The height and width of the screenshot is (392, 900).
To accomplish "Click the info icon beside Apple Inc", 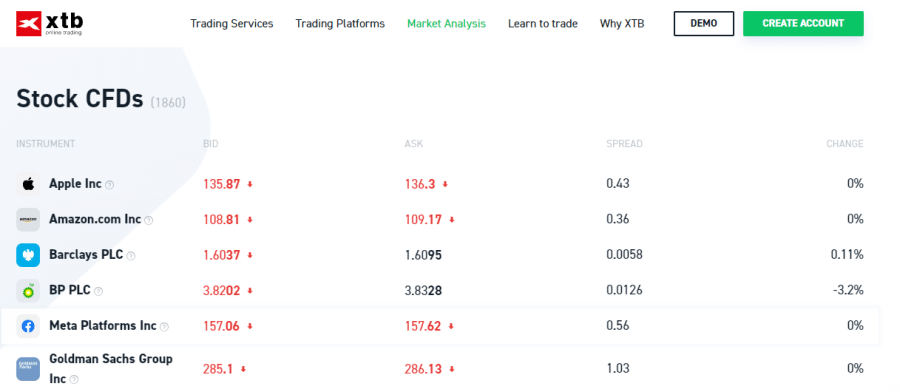I will pyautogui.click(x=110, y=185).
